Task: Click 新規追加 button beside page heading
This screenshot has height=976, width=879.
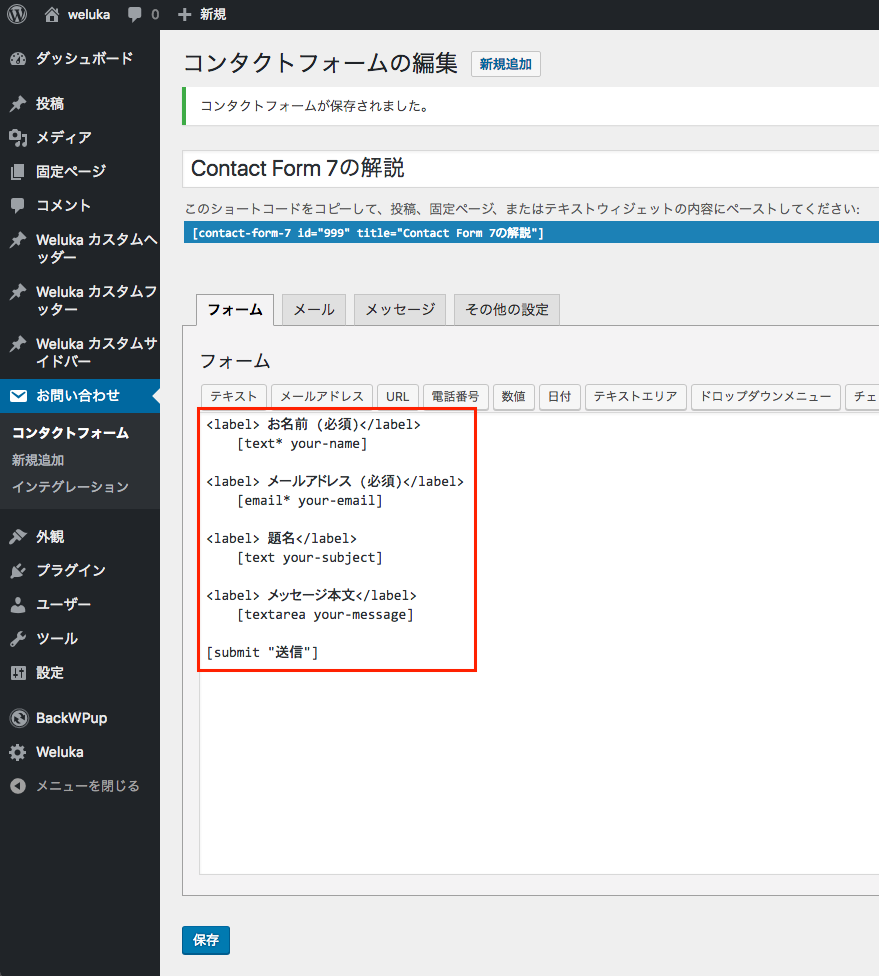Action: (x=505, y=64)
